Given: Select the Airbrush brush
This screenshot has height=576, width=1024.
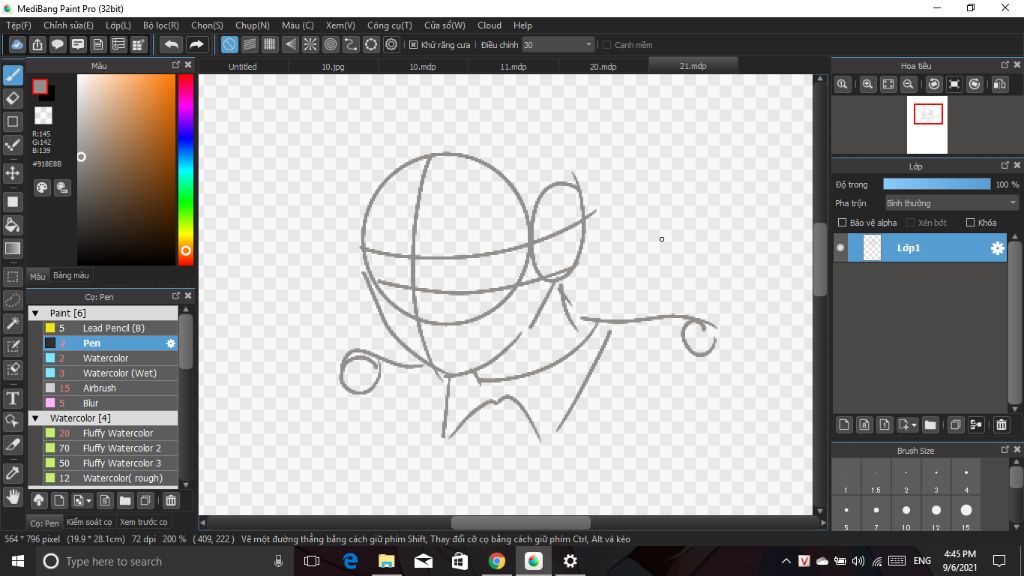Looking at the screenshot, I should (x=110, y=389).
